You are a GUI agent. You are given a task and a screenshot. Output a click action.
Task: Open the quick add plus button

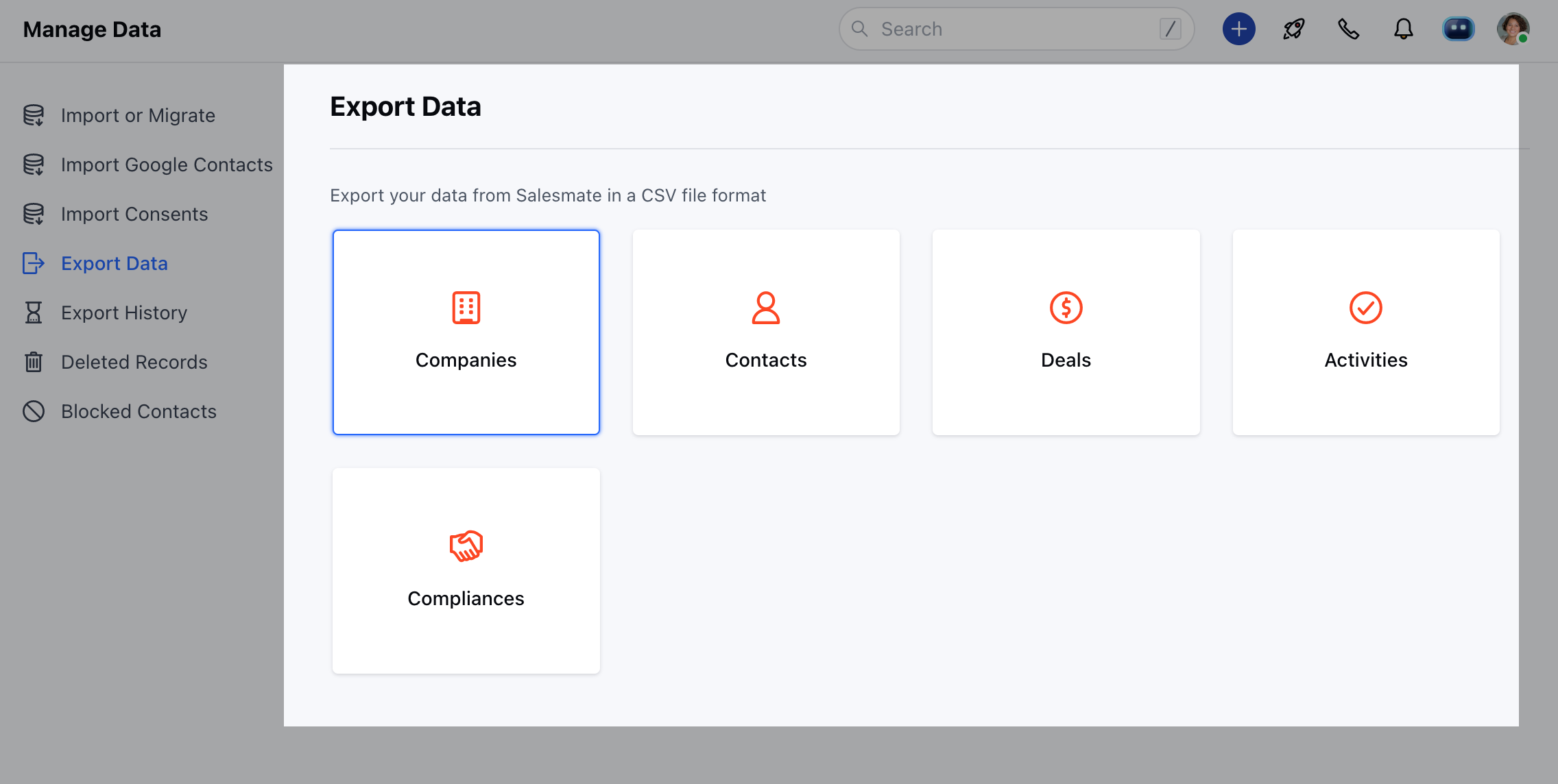[x=1238, y=29]
